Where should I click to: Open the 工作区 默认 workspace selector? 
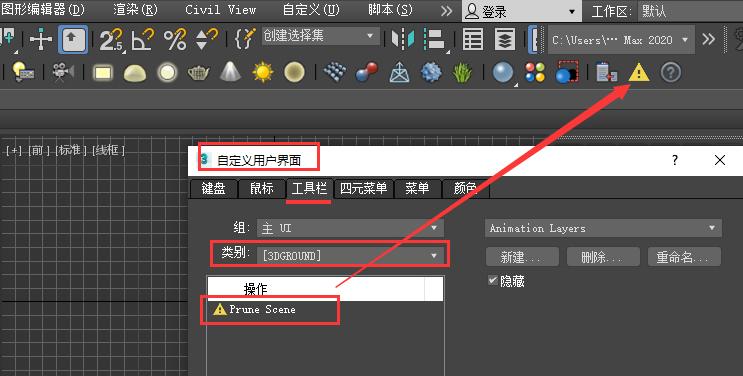coord(690,11)
